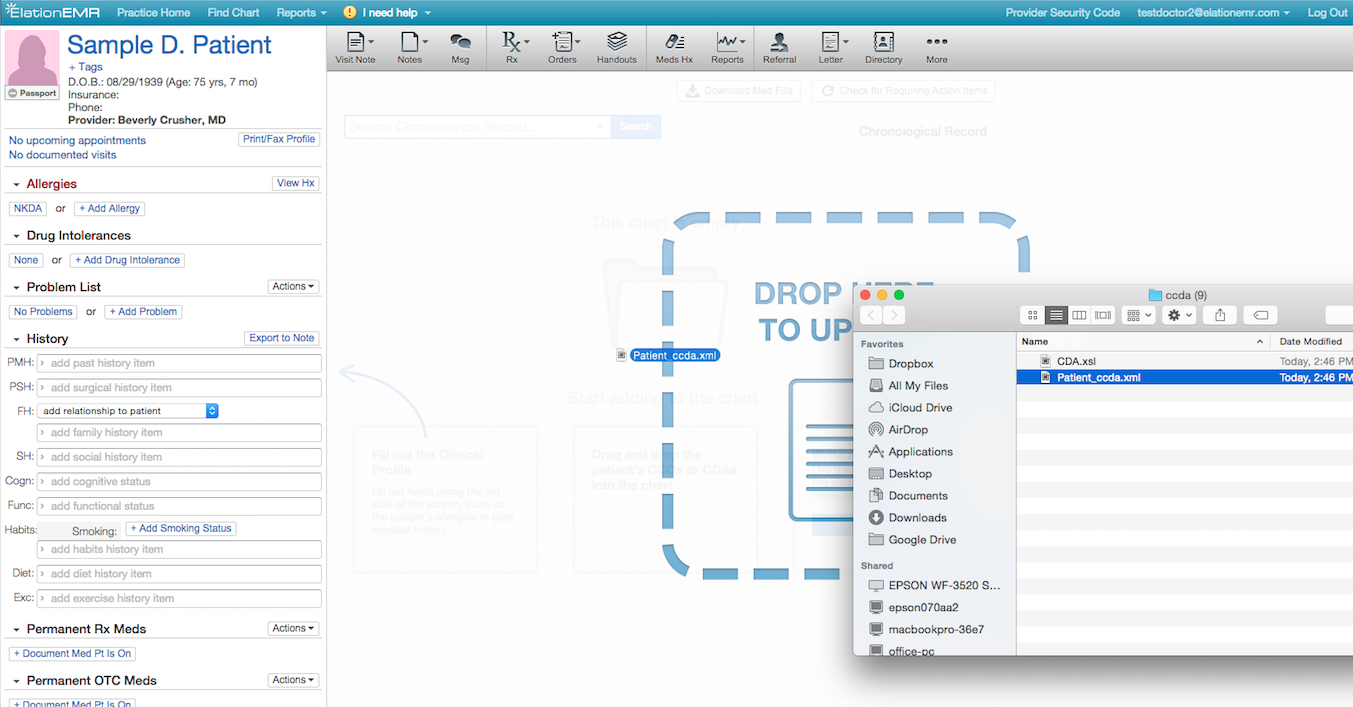The image size is (1353, 707).
Task: Click the add past history item field
Action: (x=180, y=363)
